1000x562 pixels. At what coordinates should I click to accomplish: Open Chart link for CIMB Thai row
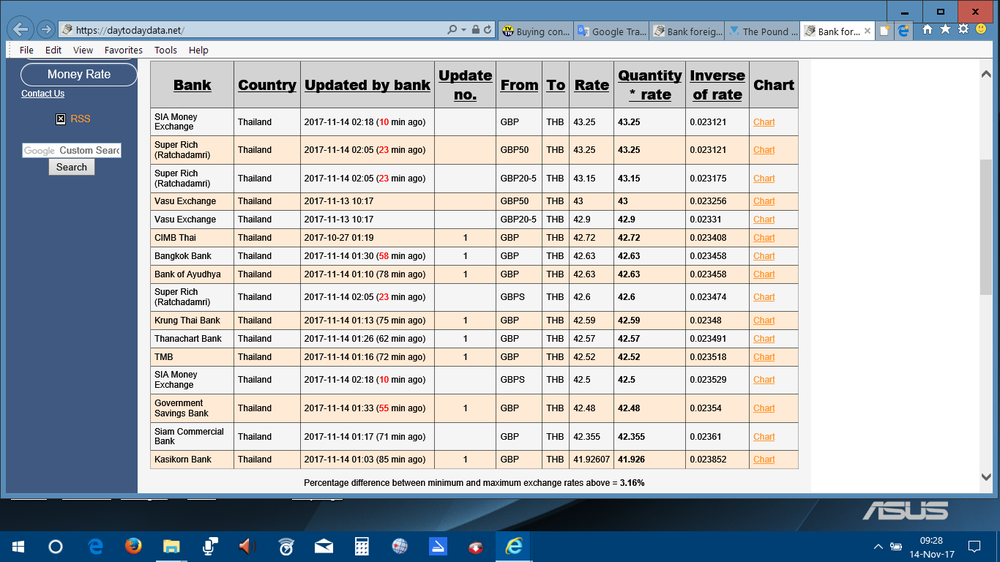764,237
